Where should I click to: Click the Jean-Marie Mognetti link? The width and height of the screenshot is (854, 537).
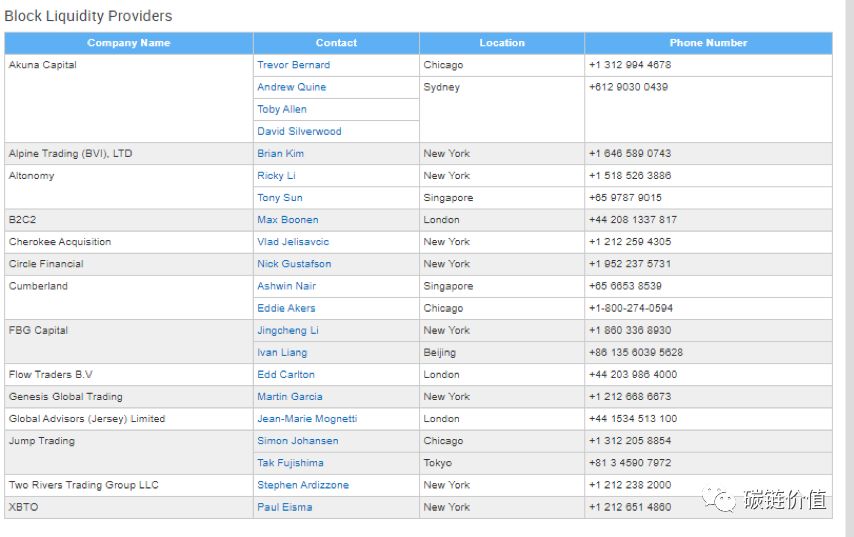(307, 419)
